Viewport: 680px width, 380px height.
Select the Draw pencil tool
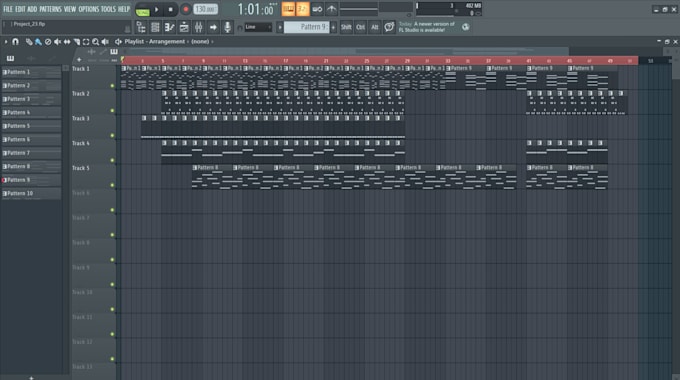click(29, 42)
